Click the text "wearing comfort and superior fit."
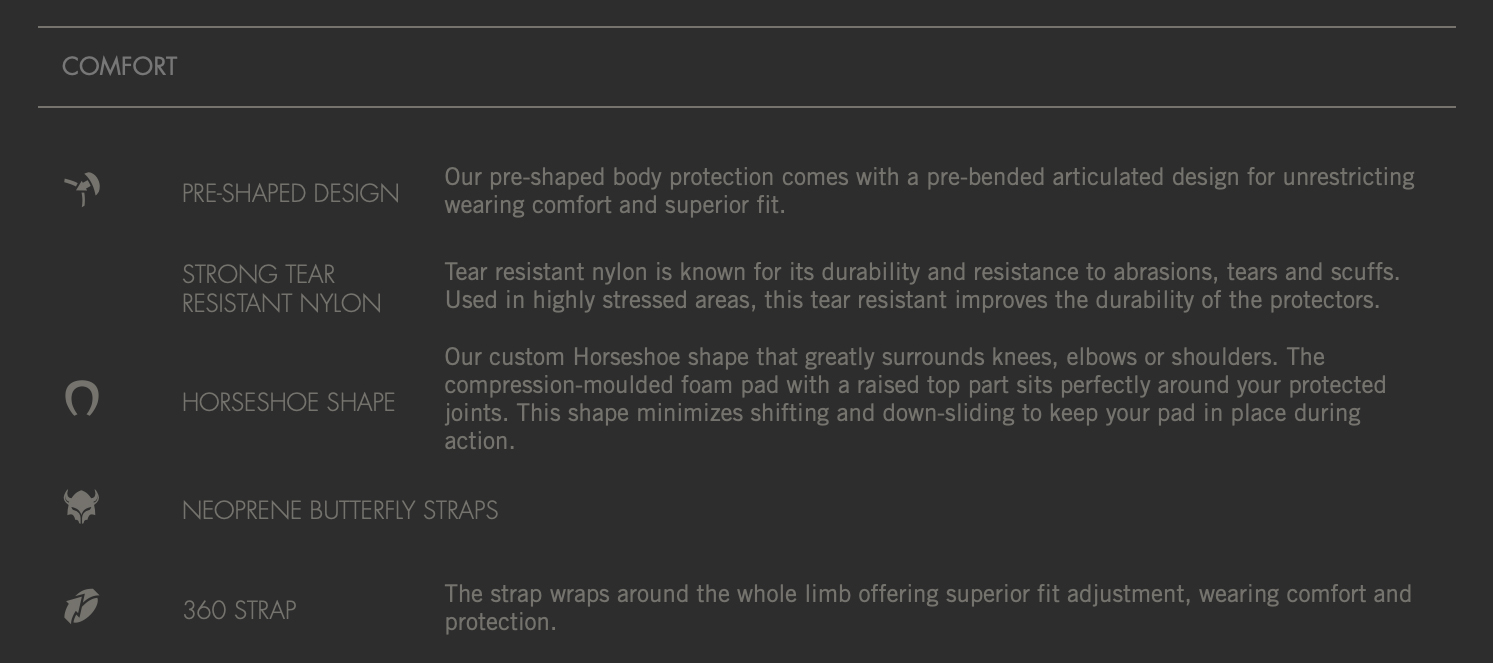The width and height of the screenshot is (1493, 663). [615, 205]
